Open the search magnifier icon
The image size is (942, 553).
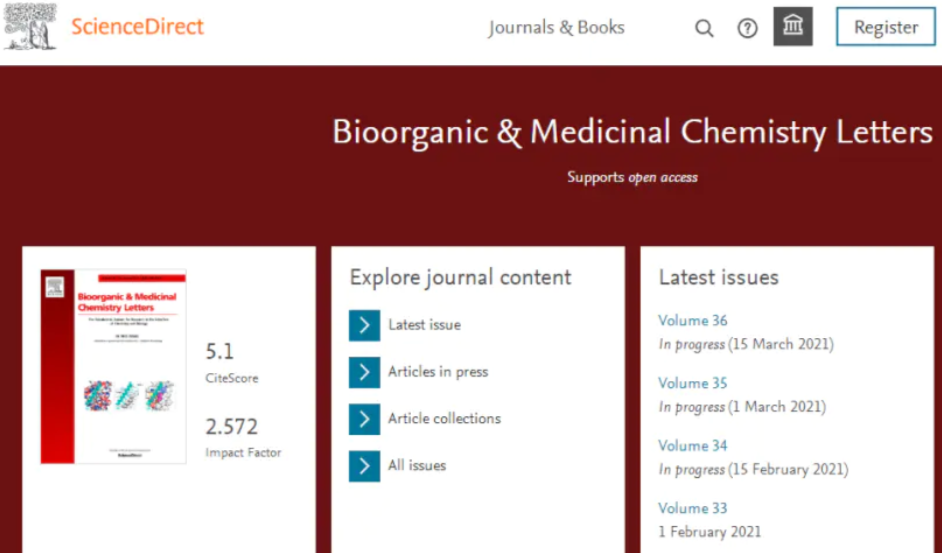(x=704, y=28)
